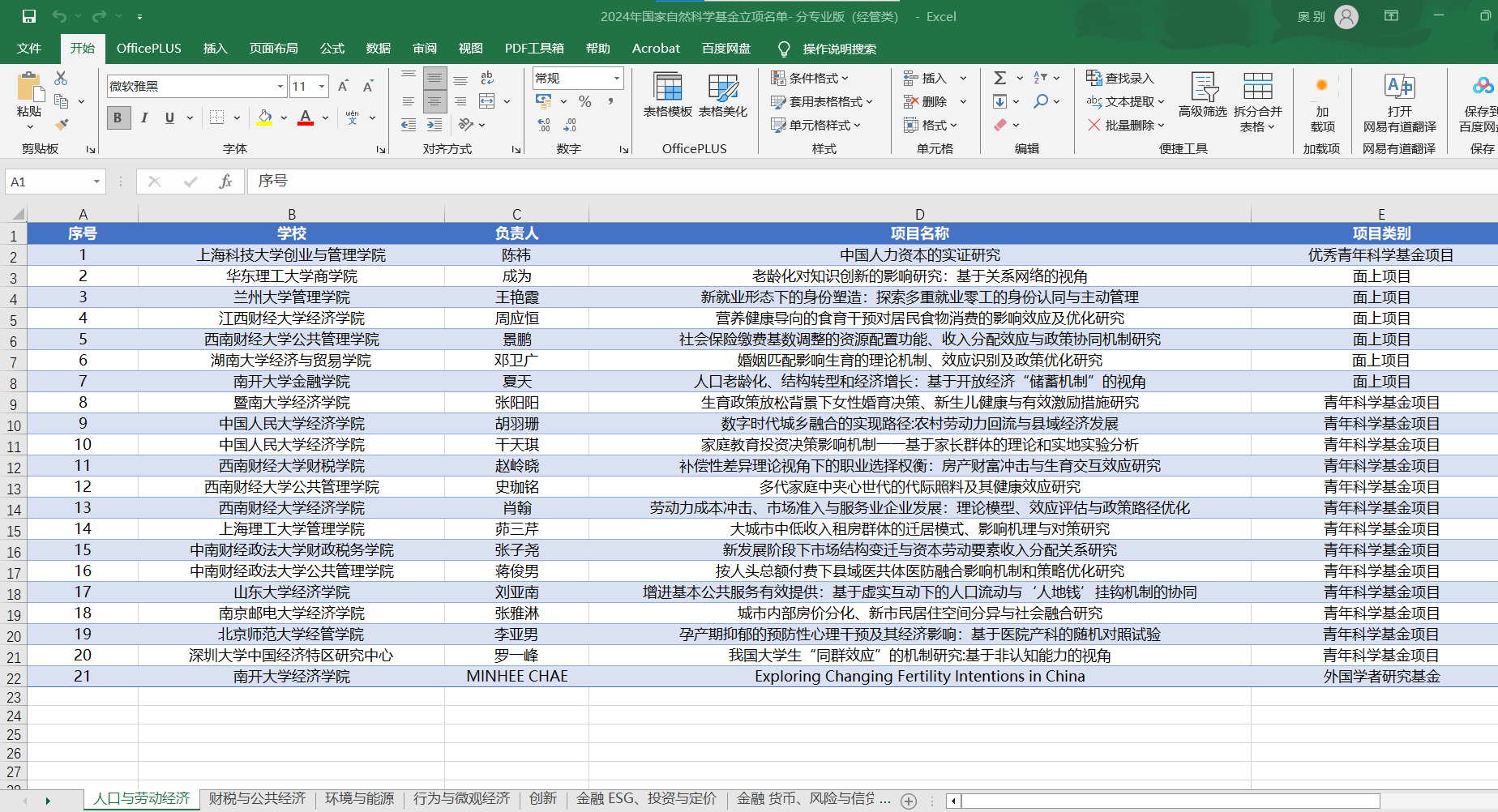This screenshot has width=1498, height=812.
Task: Open the 高级筛选 advanced filter tool
Action: coord(1203,96)
